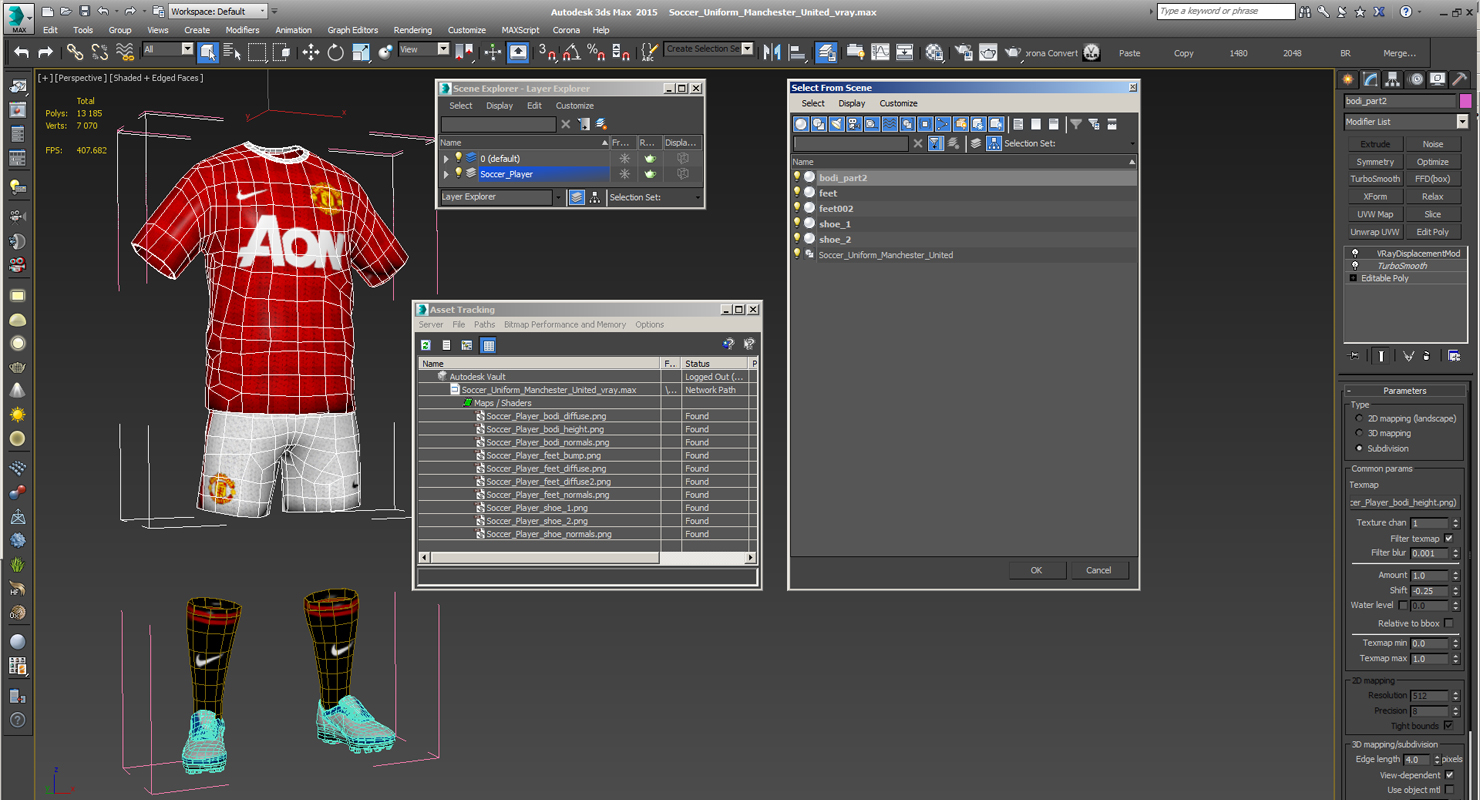Toggle TurboSmooth lightbulb in modifier stack

click(x=1355, y=266)
